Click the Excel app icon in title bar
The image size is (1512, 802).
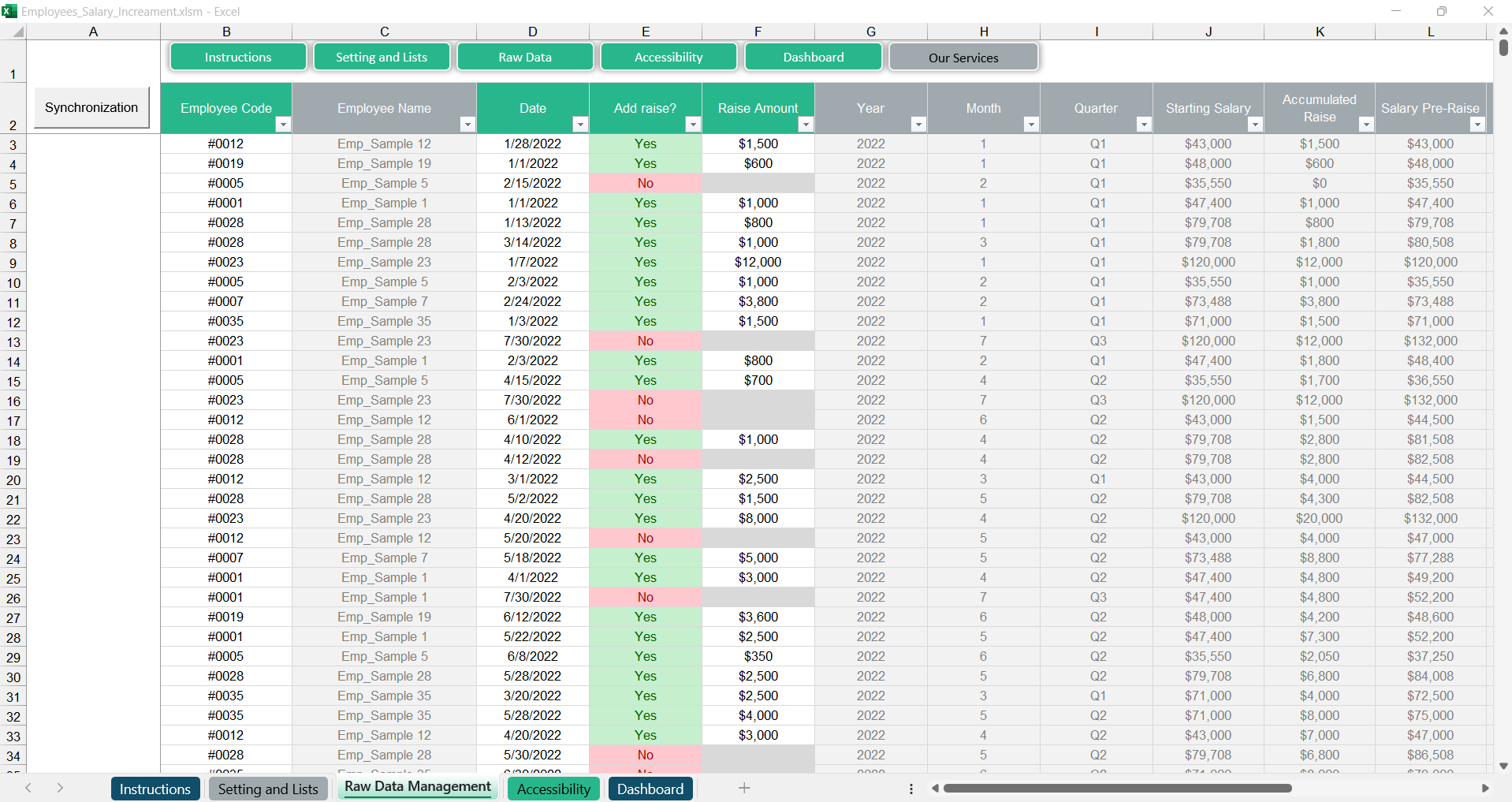[9, 11]
